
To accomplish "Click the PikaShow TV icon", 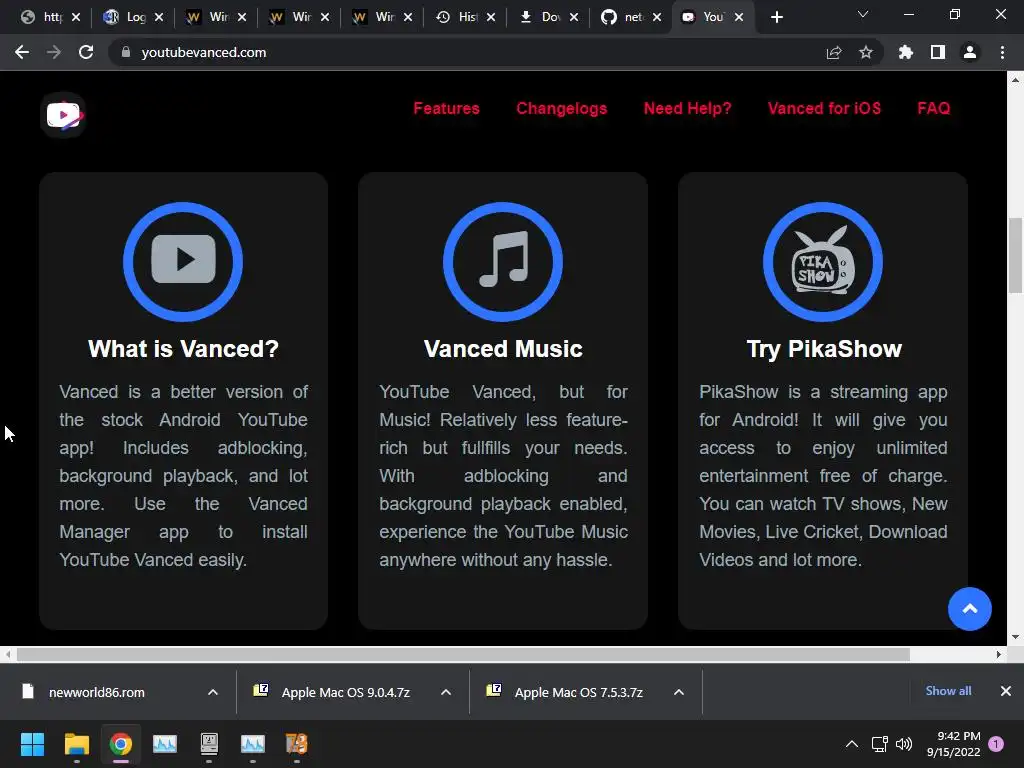I will tap(823, 261).
